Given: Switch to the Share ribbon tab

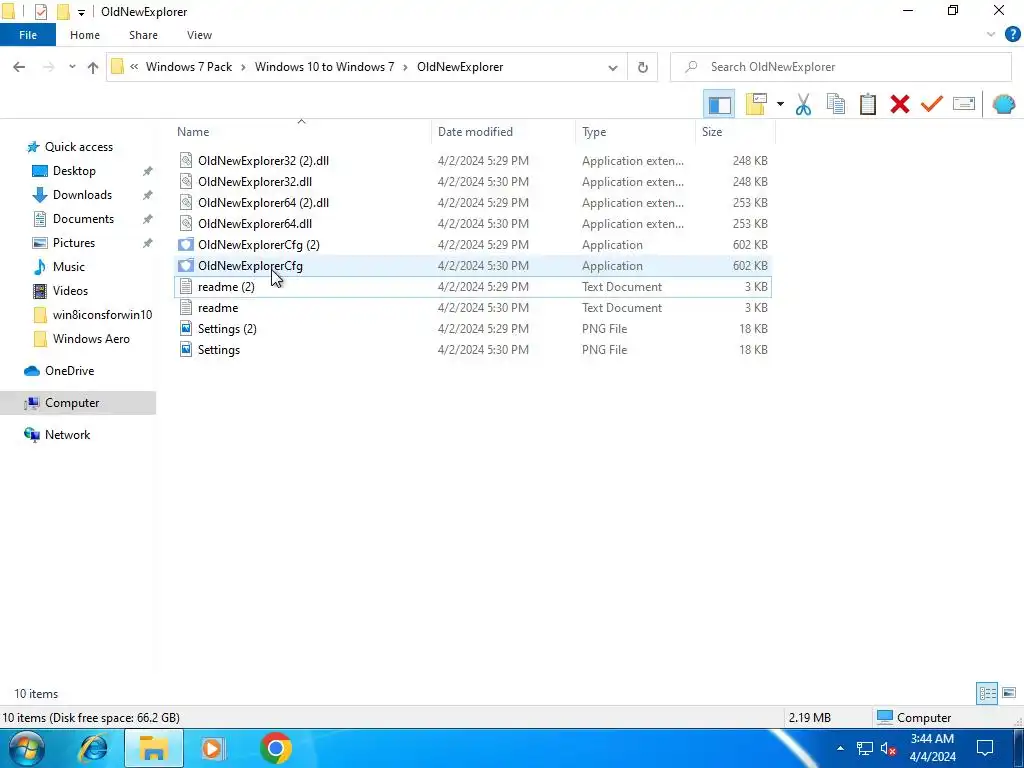Looking at the screenshot, I should tap(143, 35).
